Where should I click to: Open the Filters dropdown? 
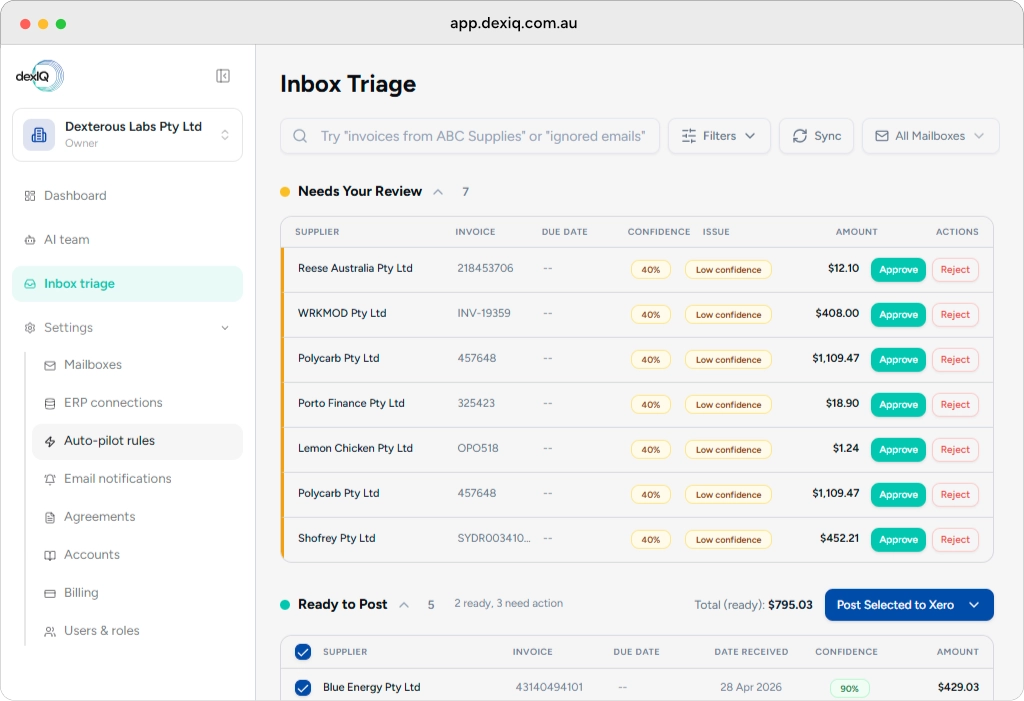coord(719,136)
